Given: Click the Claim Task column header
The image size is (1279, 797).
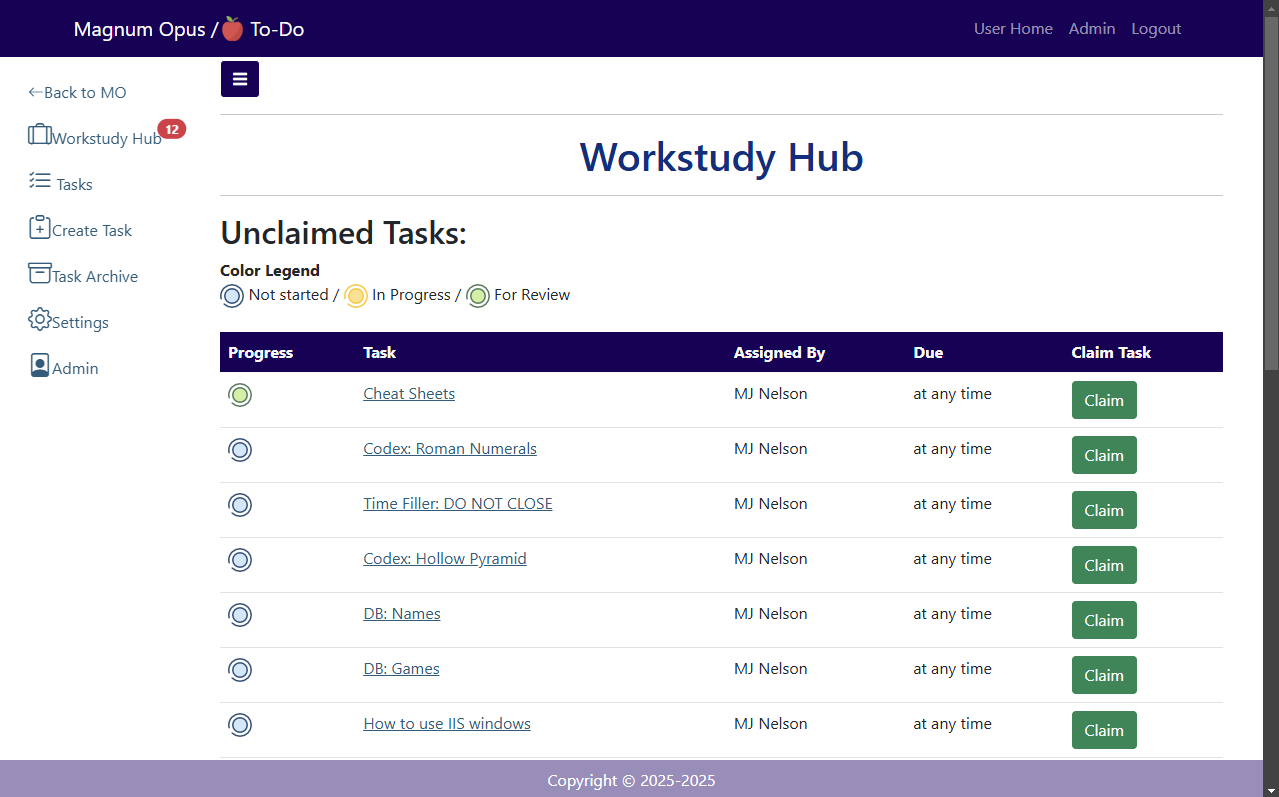Looking at the screenshot, I should pos(1111,352).
